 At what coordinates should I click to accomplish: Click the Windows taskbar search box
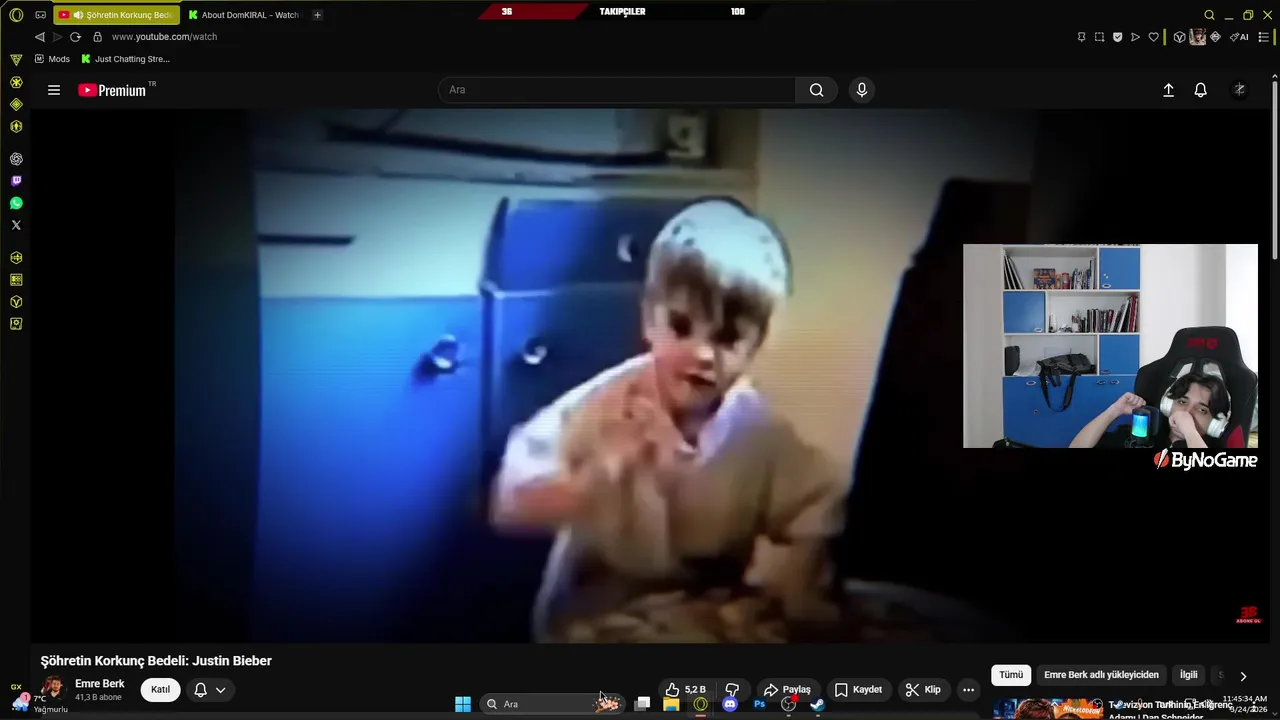(x=552, y=704)
